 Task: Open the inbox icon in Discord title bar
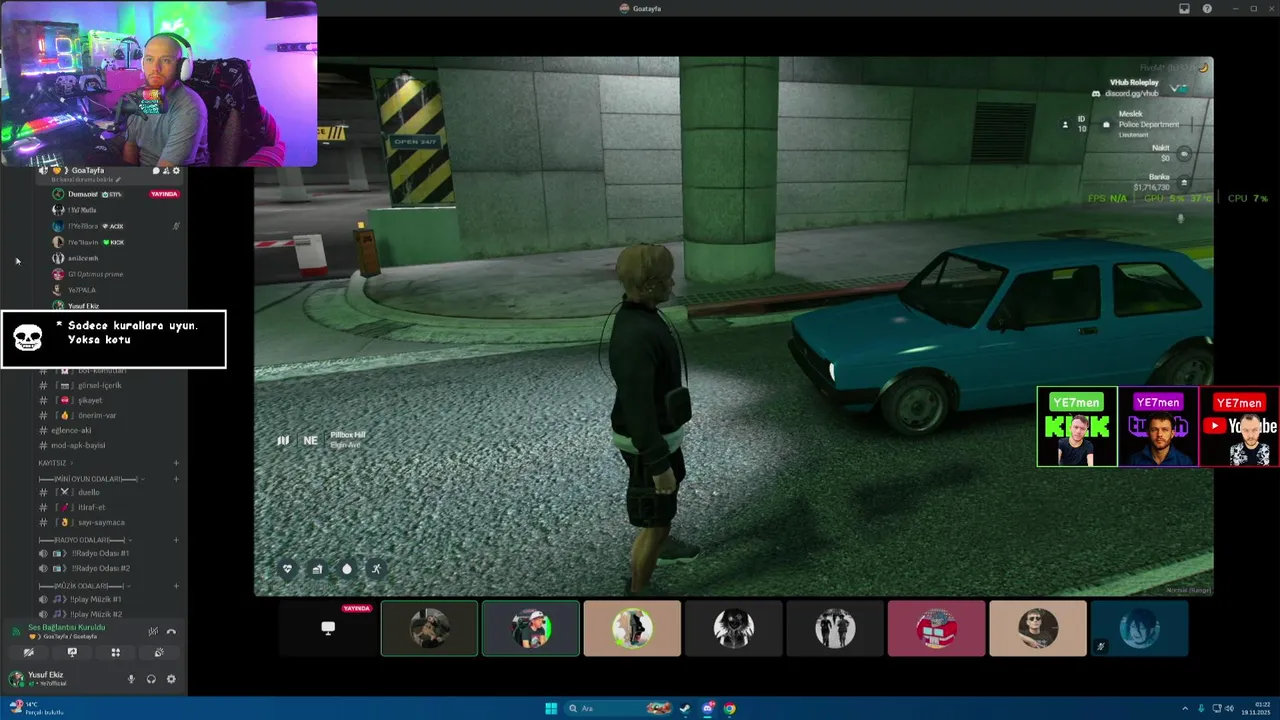click(x=1184, y=8)
